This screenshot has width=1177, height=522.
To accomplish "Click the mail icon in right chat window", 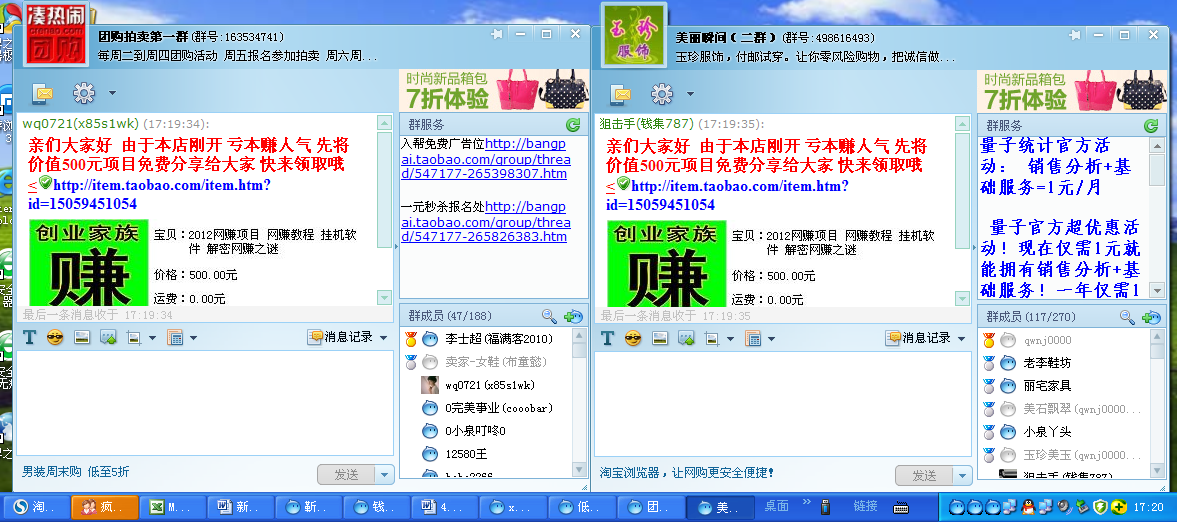I will click(x=621, y=94).
